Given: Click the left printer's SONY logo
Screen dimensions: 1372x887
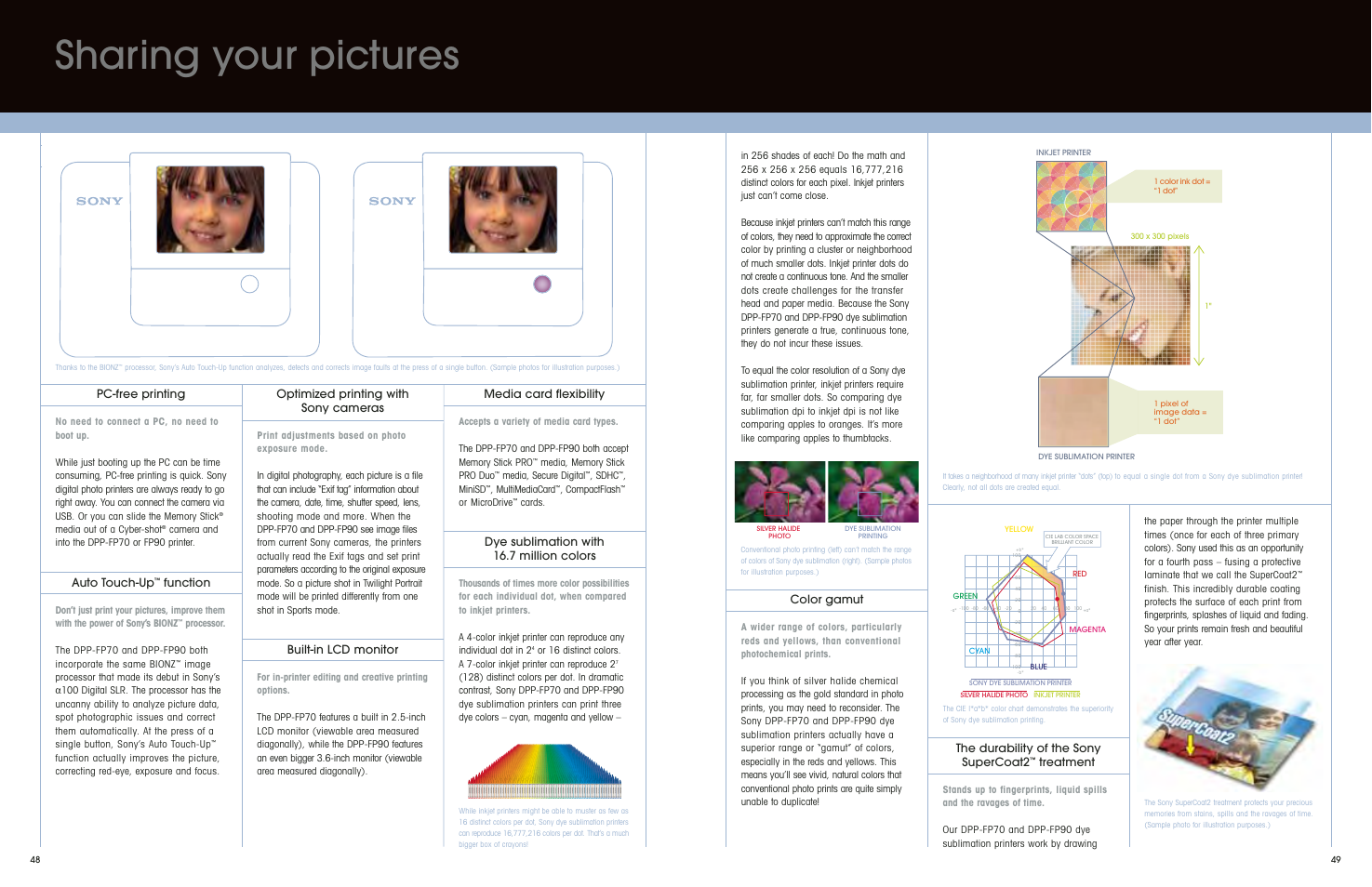Looking at the screenshot, I should coord(100,201).
